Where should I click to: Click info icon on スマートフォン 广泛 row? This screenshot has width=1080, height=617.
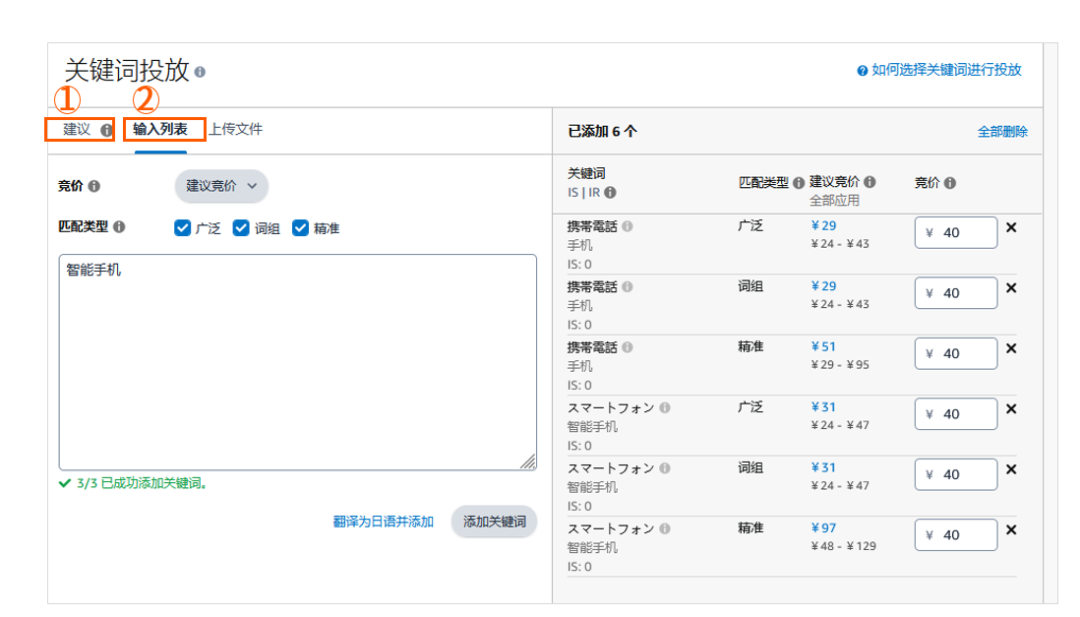point(665,408)
